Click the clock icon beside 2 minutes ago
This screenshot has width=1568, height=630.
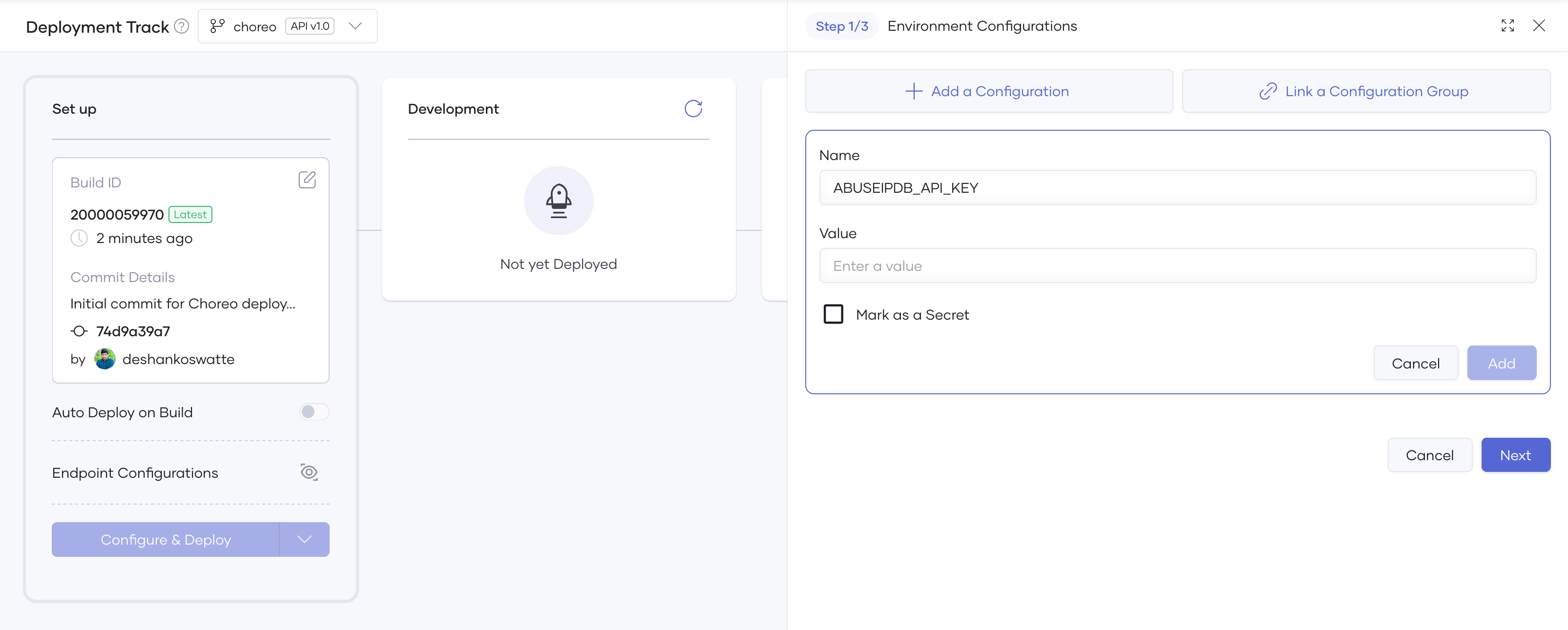click(79, 238)
